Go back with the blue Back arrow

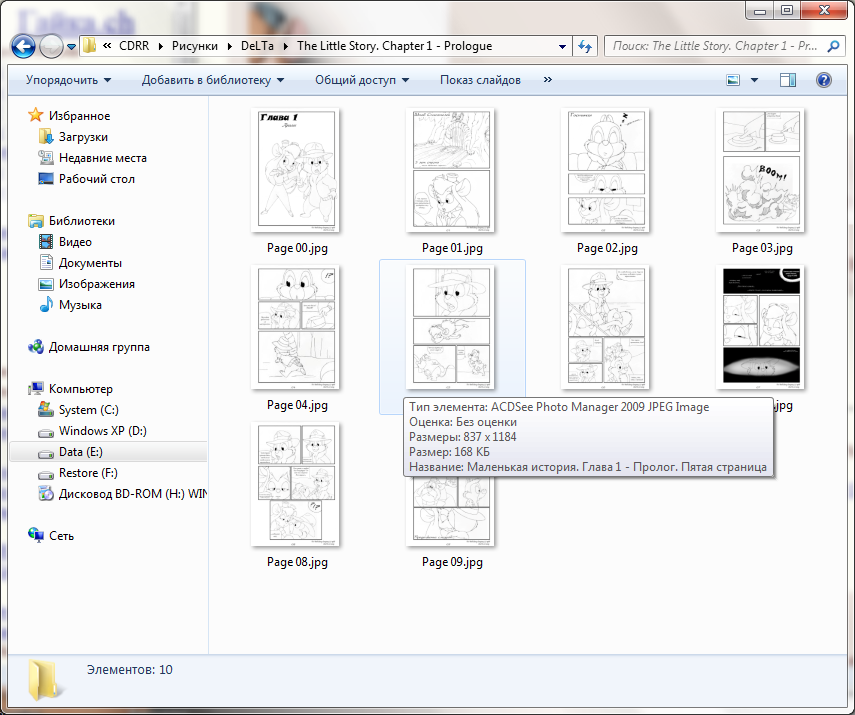click(x=23, y=46)
